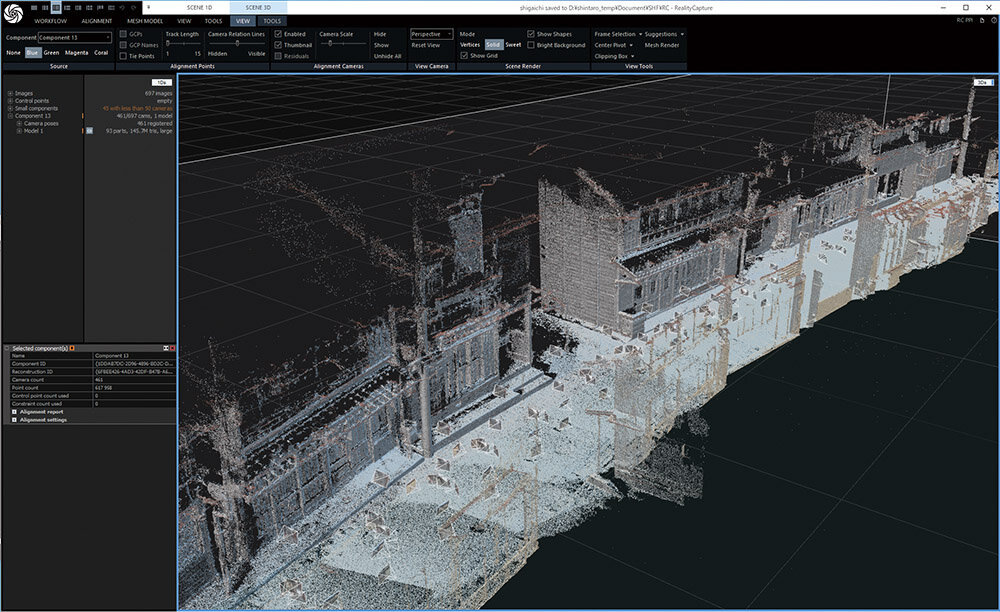Expand the Images tree node
1000x612 pixels.
point(10,94)
